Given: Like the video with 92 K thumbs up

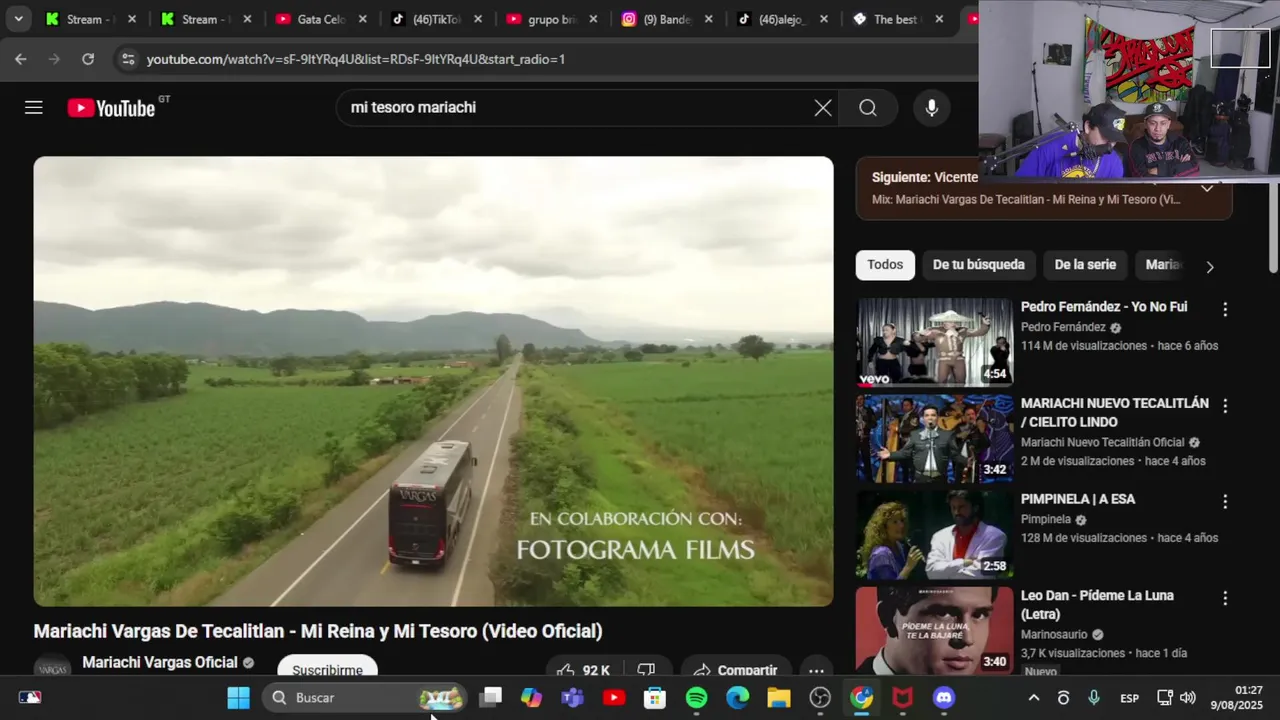Looking at the screenshot, I should [583, 670].
